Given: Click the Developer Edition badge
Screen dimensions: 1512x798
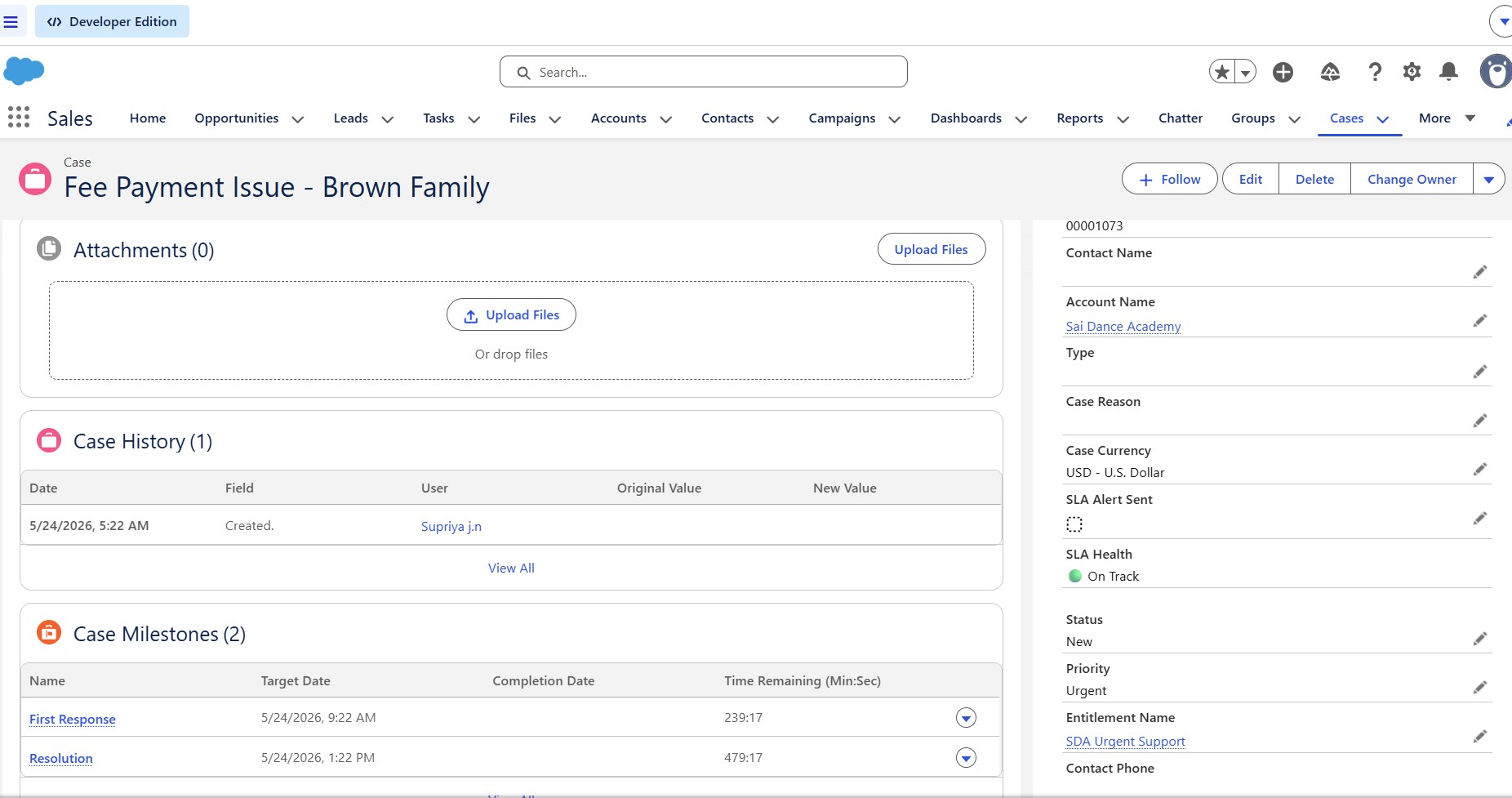Looking at the screenshot, I should click(112, 21).
